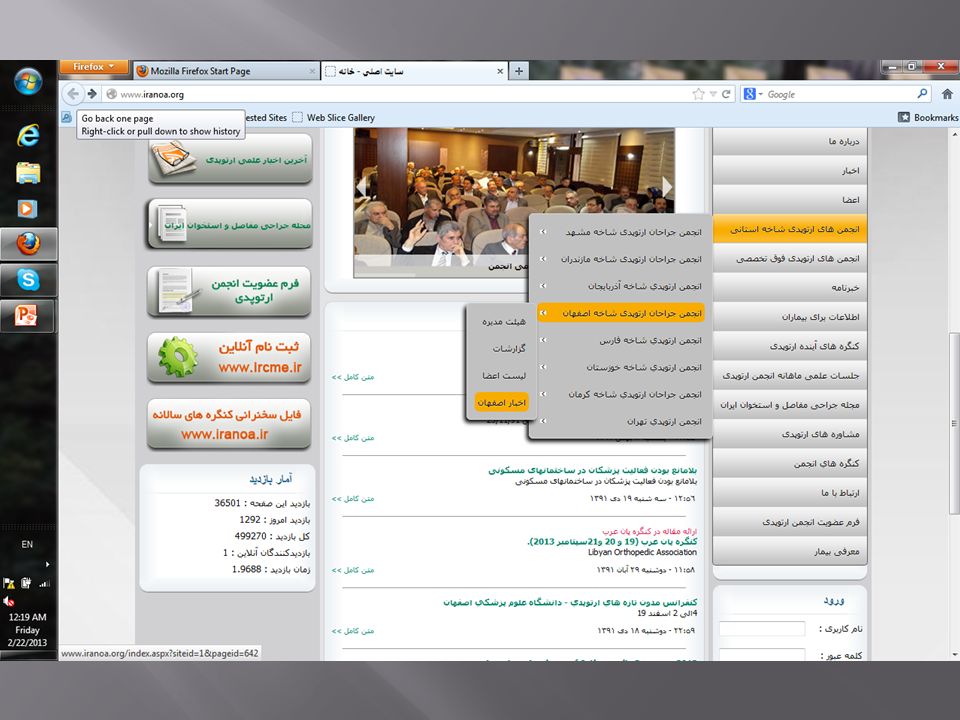Screen dimensions: 960x720
Task: Click the Firefox Back arrow button
Action: tap(73, 94)
